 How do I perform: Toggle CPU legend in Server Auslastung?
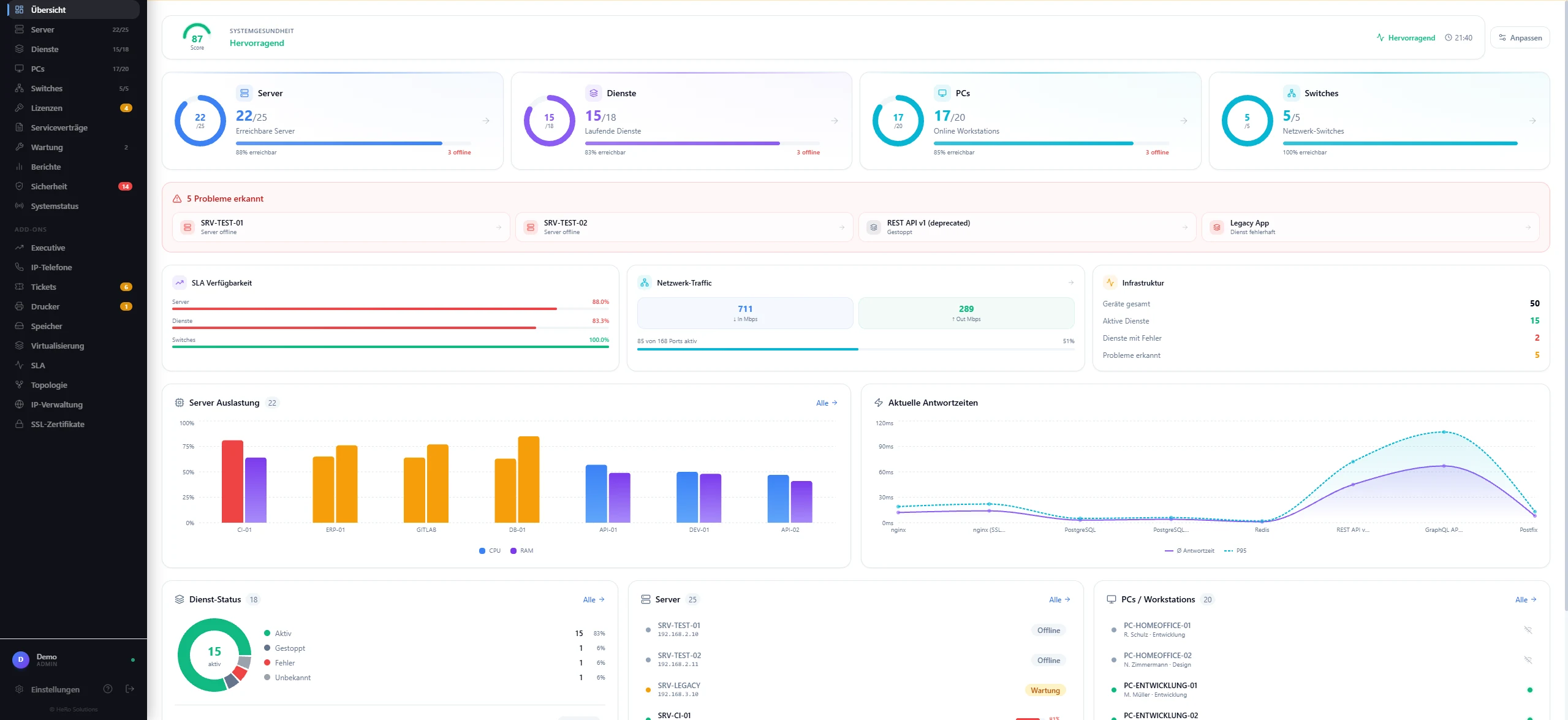coord(490,551)
